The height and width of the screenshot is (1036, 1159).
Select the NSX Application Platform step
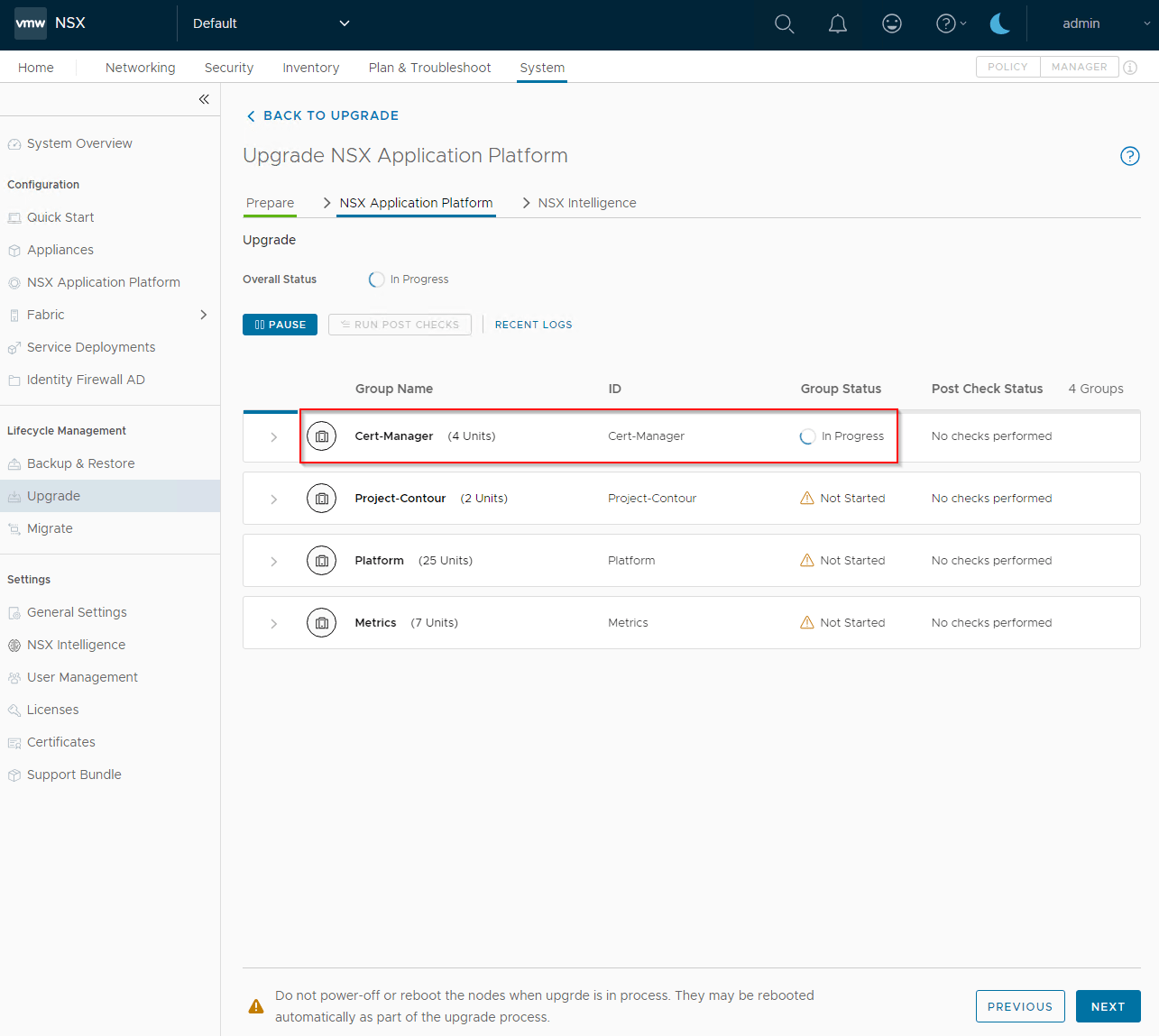coord(417,203)
